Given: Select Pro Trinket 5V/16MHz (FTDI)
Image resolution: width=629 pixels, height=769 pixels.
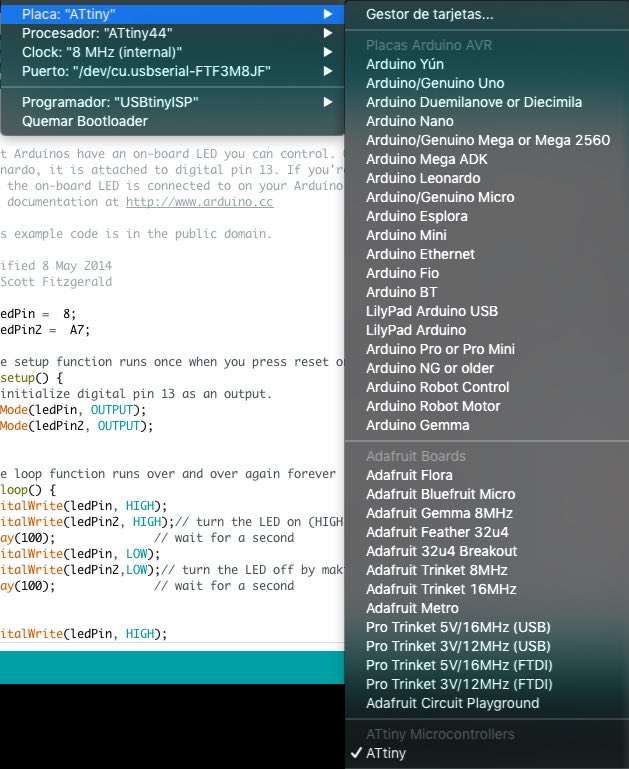Looking at the screenshot, I should coord(459,666).
